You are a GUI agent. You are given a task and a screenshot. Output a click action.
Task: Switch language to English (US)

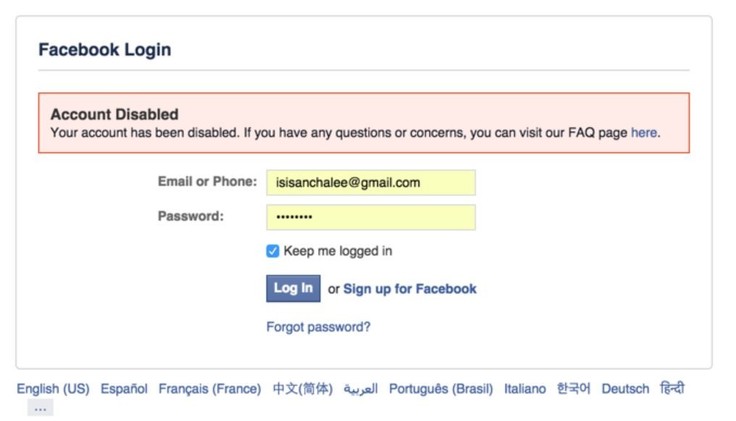pyautogui.click(x=53, y=389)
